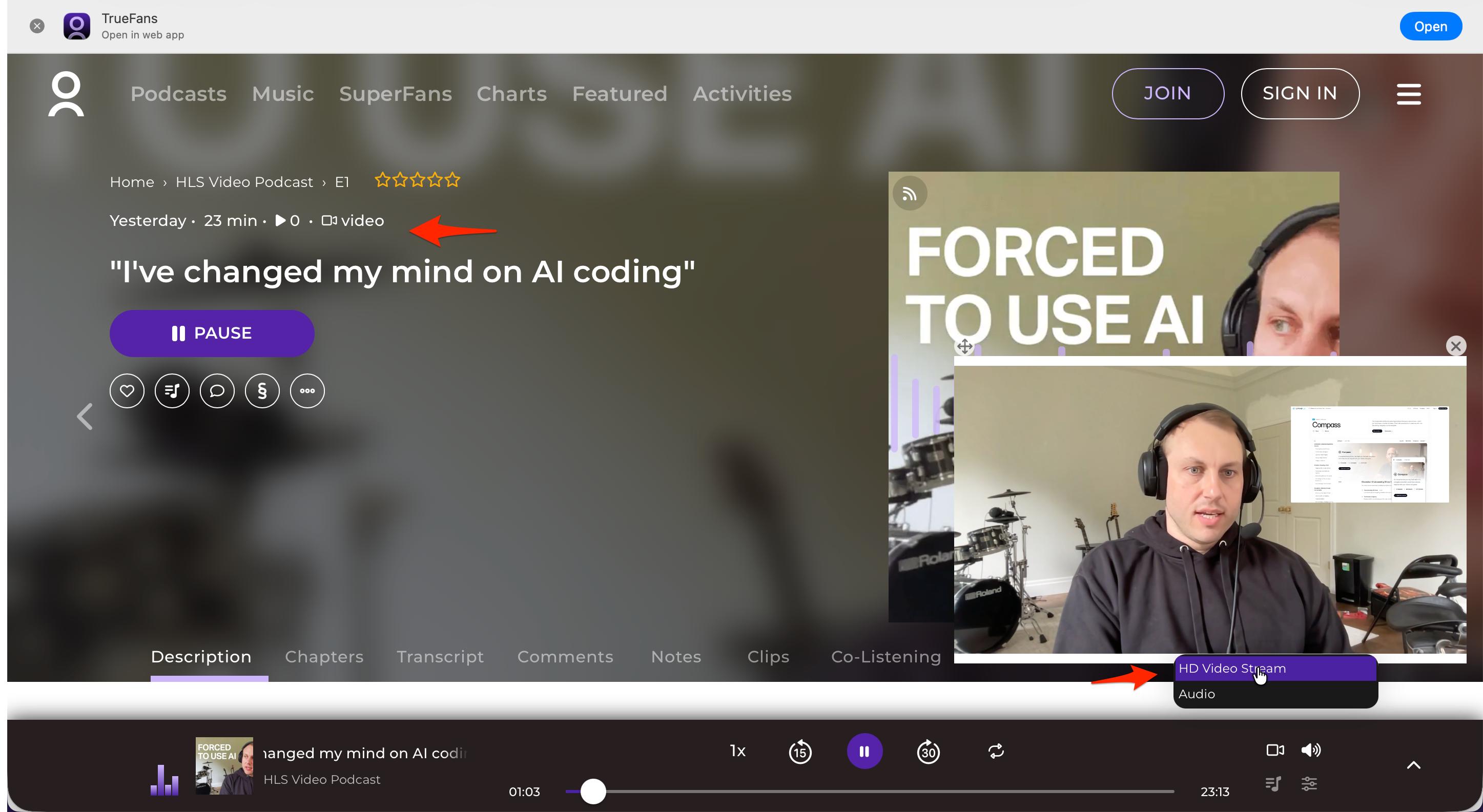The height and width of the screenshot is (812, 1483).
Task: Click episode thumbnail in player bar
Action: click(x=224, y=766)
